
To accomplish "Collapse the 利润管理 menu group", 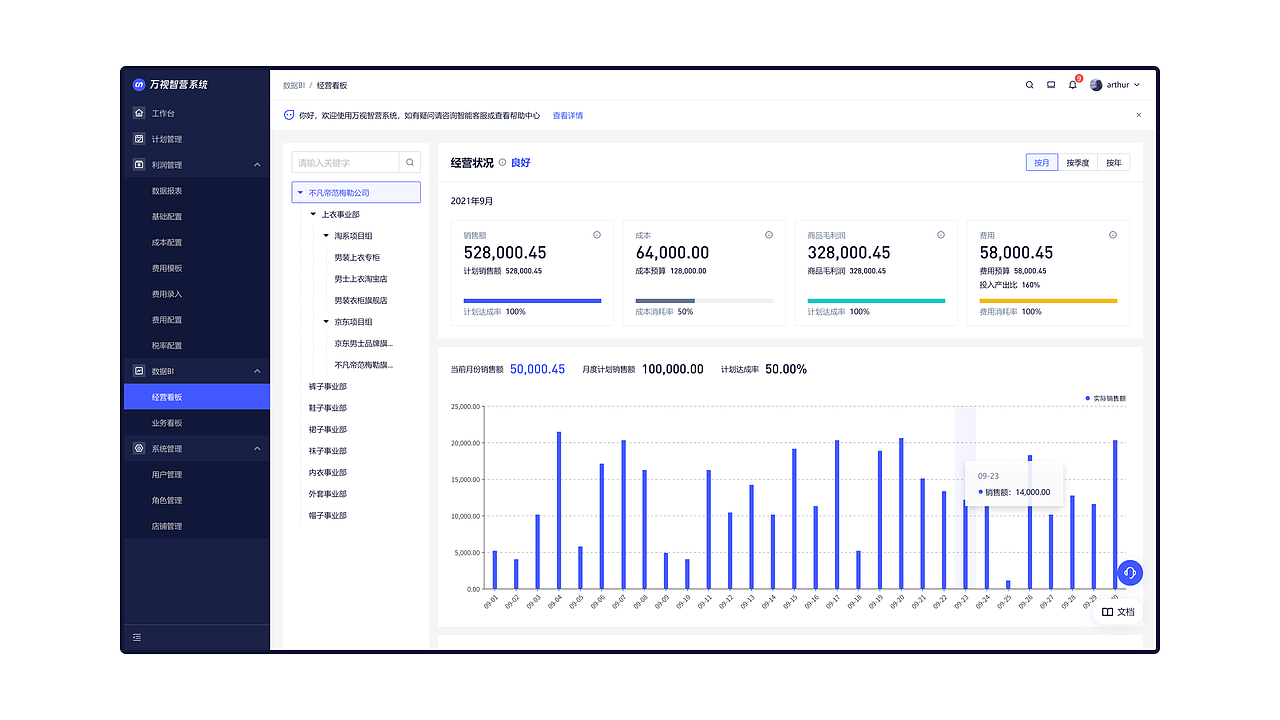I will [x=257, y=165].
